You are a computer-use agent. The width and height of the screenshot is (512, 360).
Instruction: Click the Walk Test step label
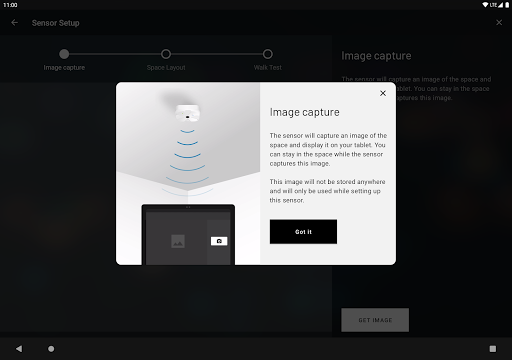268,68
